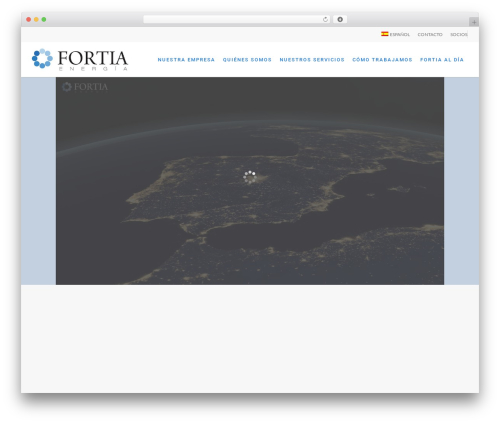The width and height of the screenshot is (500, 423).
Task: Click the Iberia night map video
Action: [x=250, y=181]
